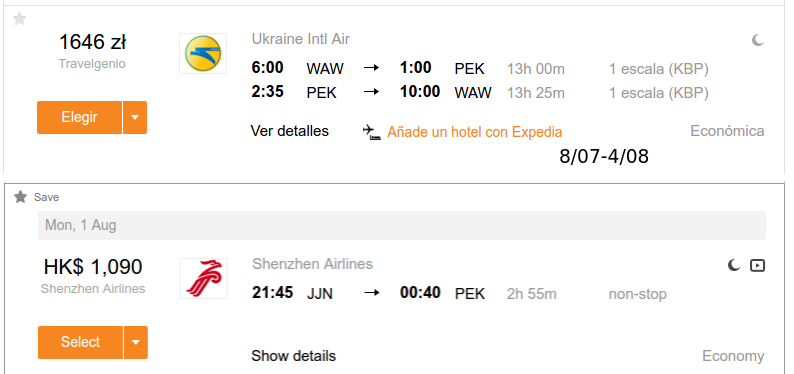The width and height of the screenshot is (794, 374).
Task: Click the WAW to PEK outbound flight row
Action: (x=480, y=68)
